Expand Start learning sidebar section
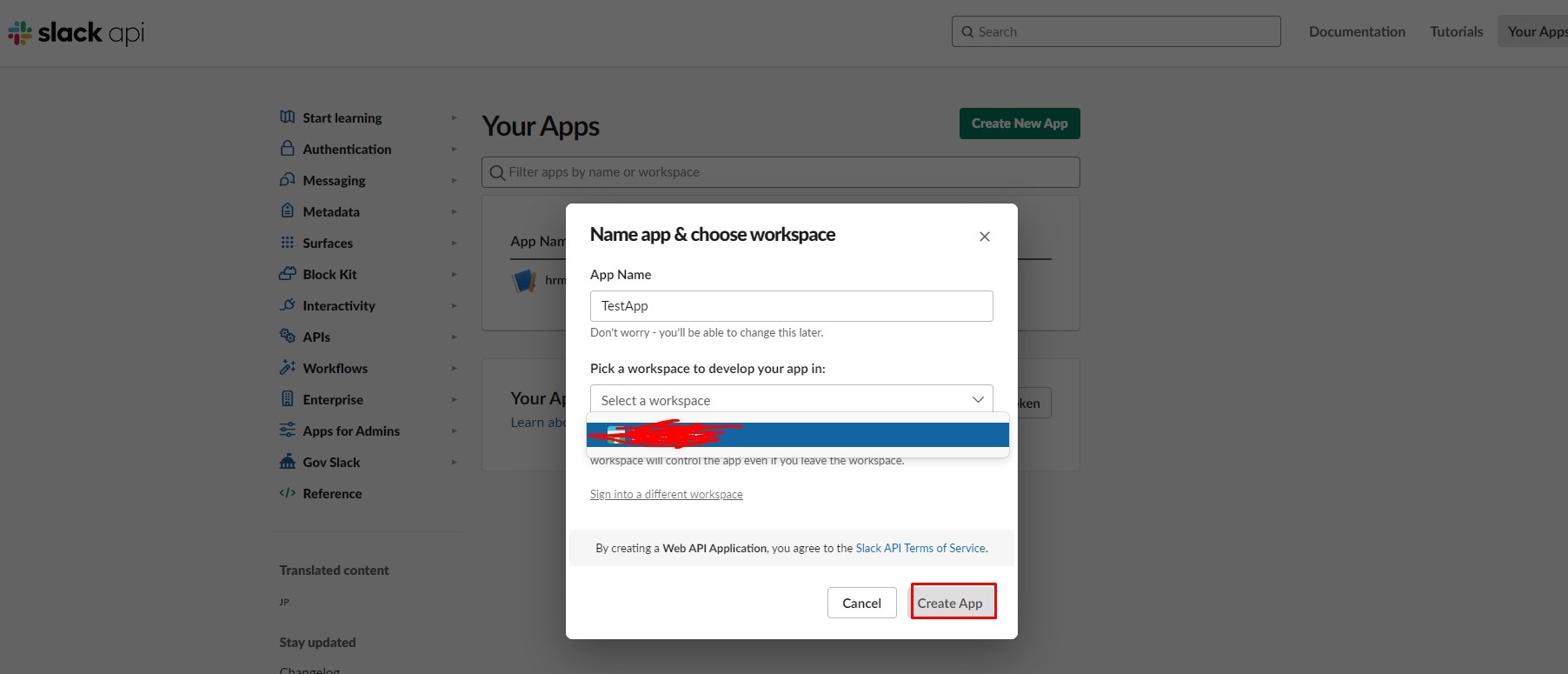 pyautogui.click(x=454, y=118)
